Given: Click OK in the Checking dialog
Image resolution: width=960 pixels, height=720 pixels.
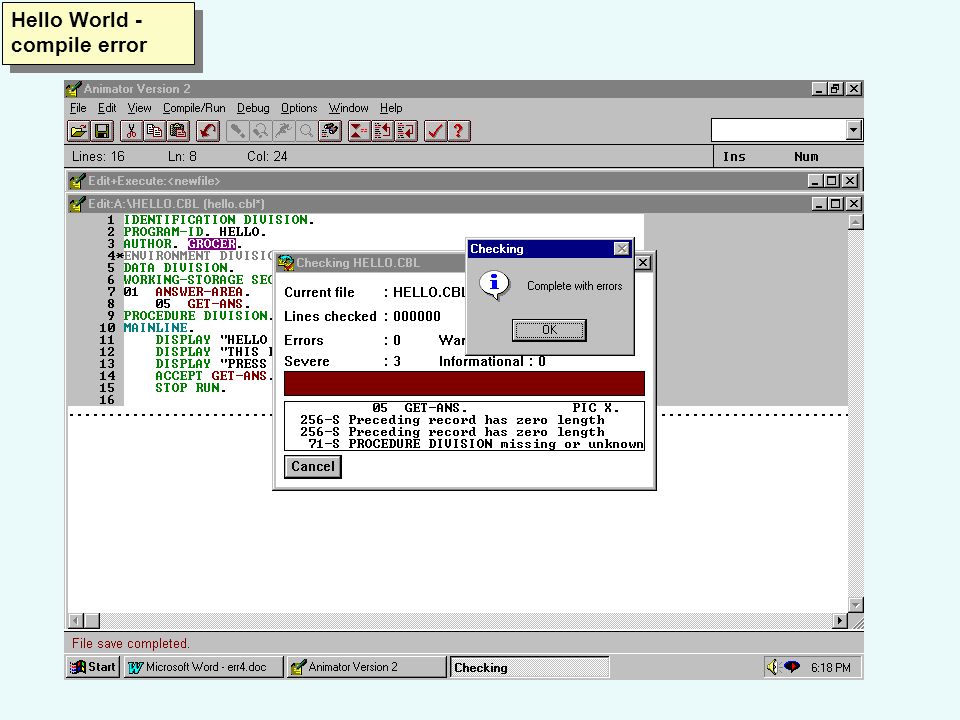Looking at the screenshot, I should (x=549, y=330).
